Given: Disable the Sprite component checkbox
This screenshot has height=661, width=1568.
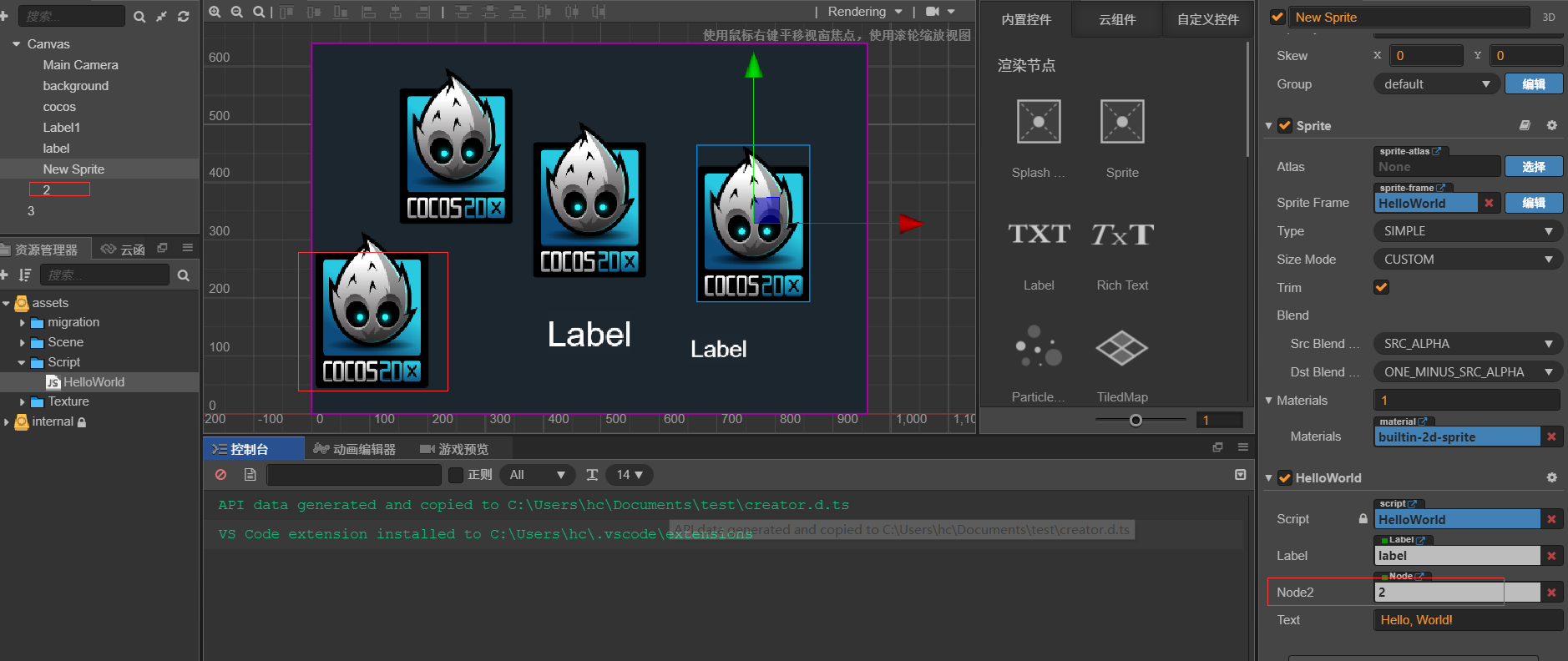Looking at the screenshot, I should (1285, 125).
